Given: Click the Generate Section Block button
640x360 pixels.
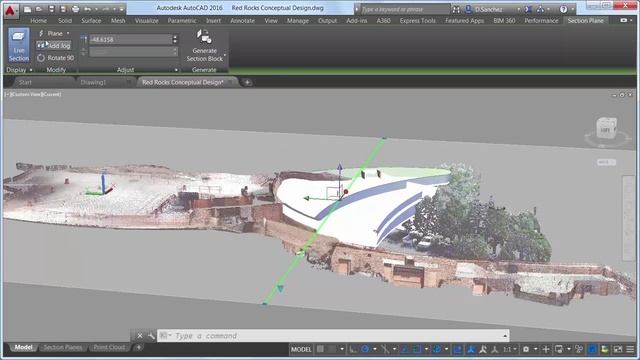Looking at the screenshot, I should 204,46.
